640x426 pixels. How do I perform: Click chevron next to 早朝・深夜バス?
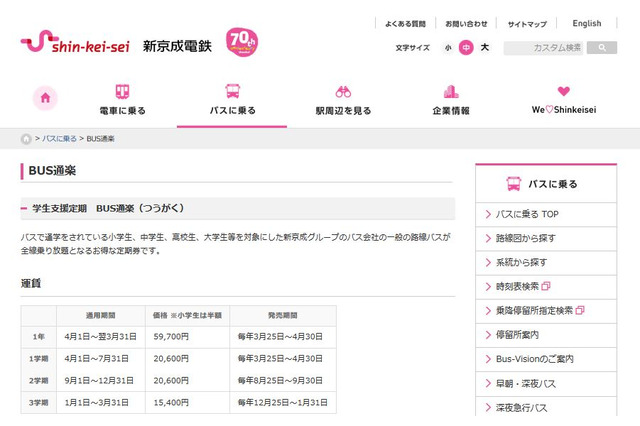click(x=488, y=383)
